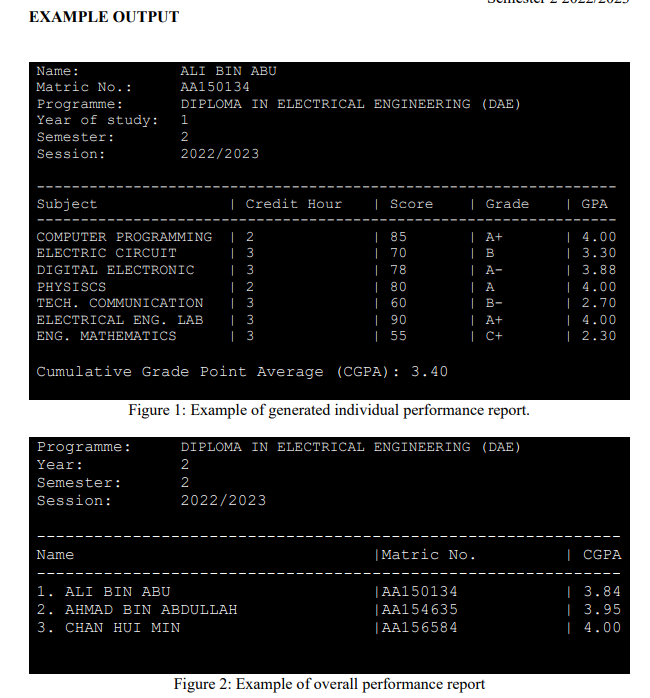Click the Credit Hour column header
Screen dimensions: 650x698
click(294, 204)
